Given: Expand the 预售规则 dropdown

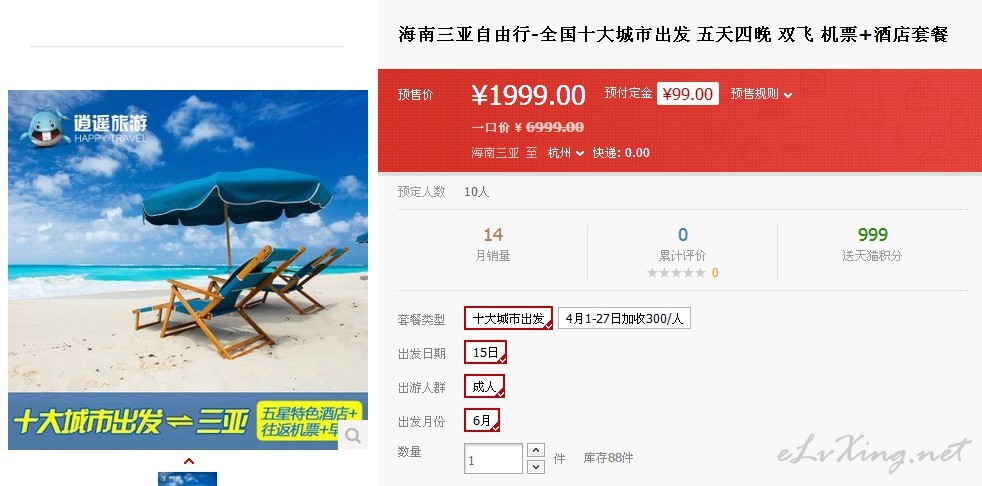Looking at the screenshot, I should click(x=761, y=94).
